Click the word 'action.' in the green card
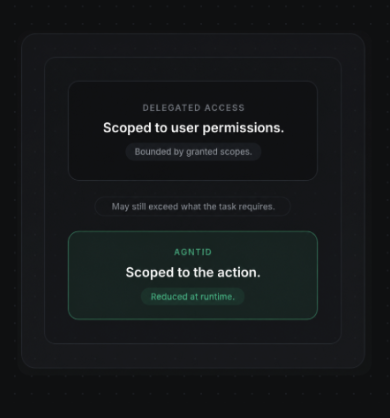Viewport: 390px width, 418px height. [x=239, y=273]
